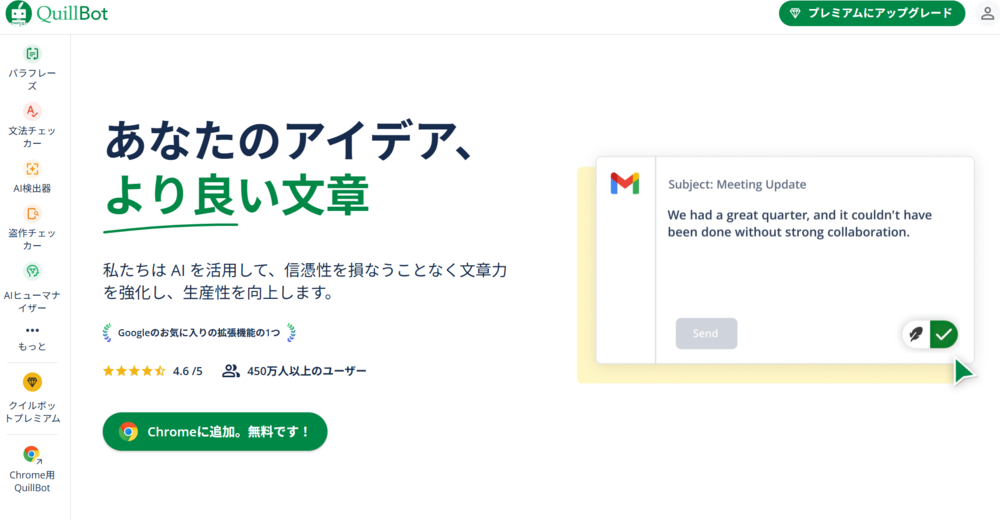Viewport: 1000px width, 520px height.
Task: Expand もっと three-dot menu
Action: coord(32,331)
